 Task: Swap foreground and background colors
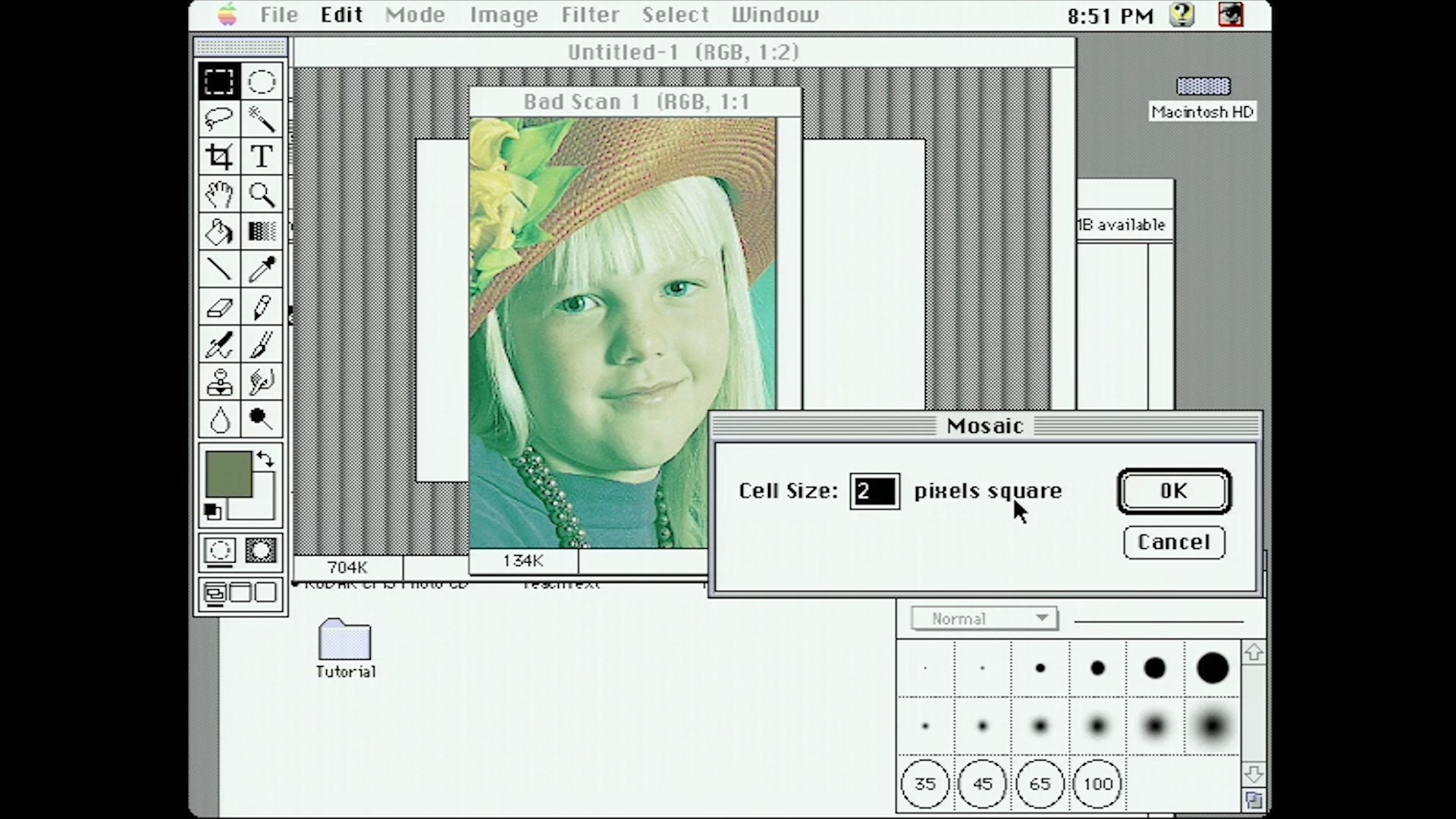(x=265, y=459)
